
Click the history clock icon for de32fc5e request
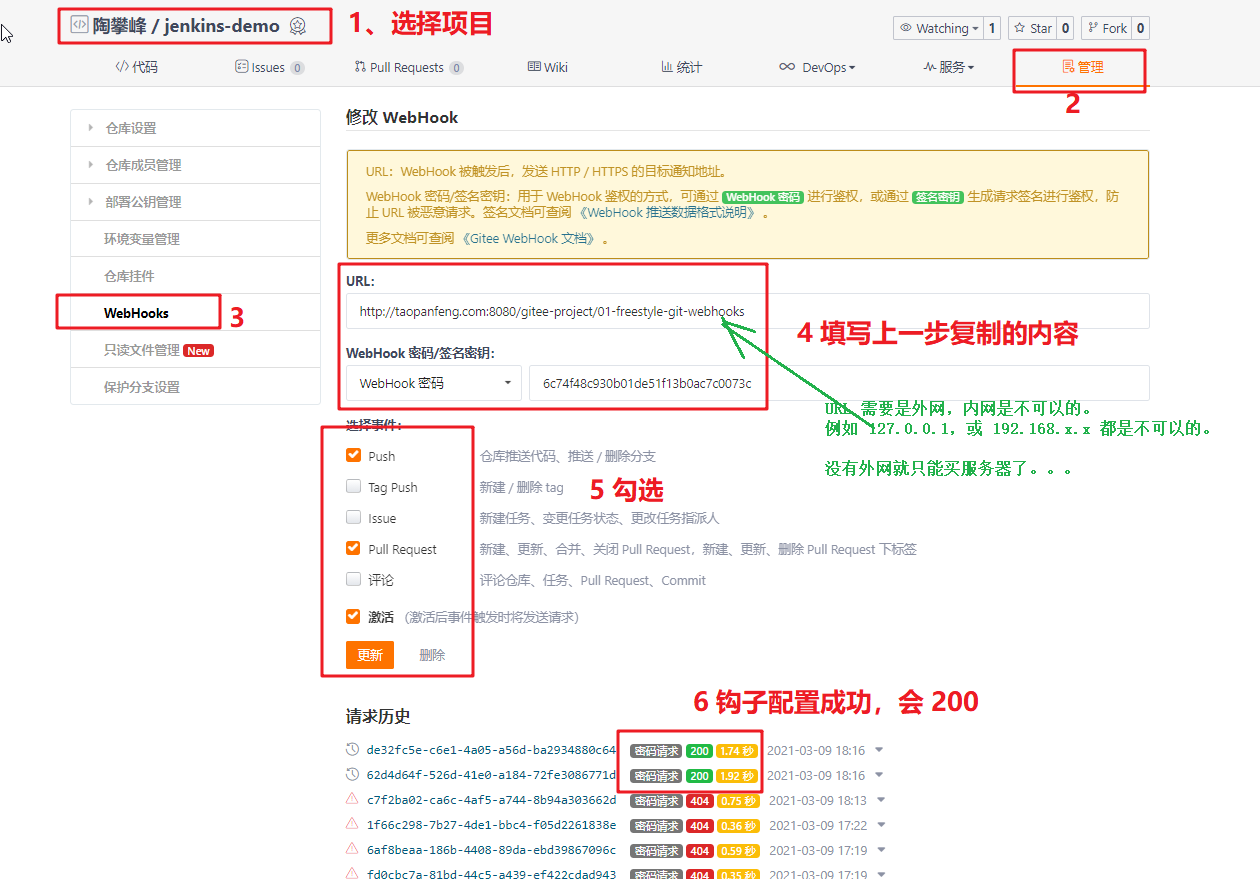[352, 750]
